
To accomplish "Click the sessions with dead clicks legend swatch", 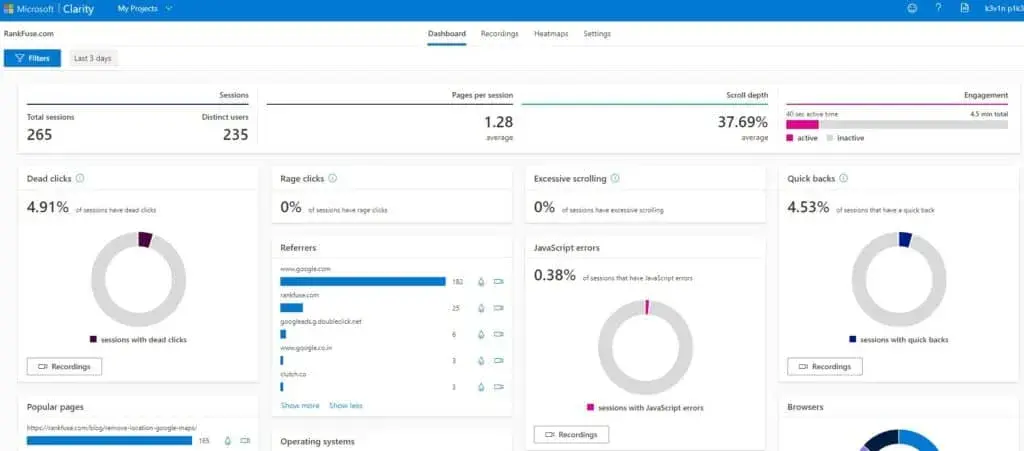I will tap(93, 339).
